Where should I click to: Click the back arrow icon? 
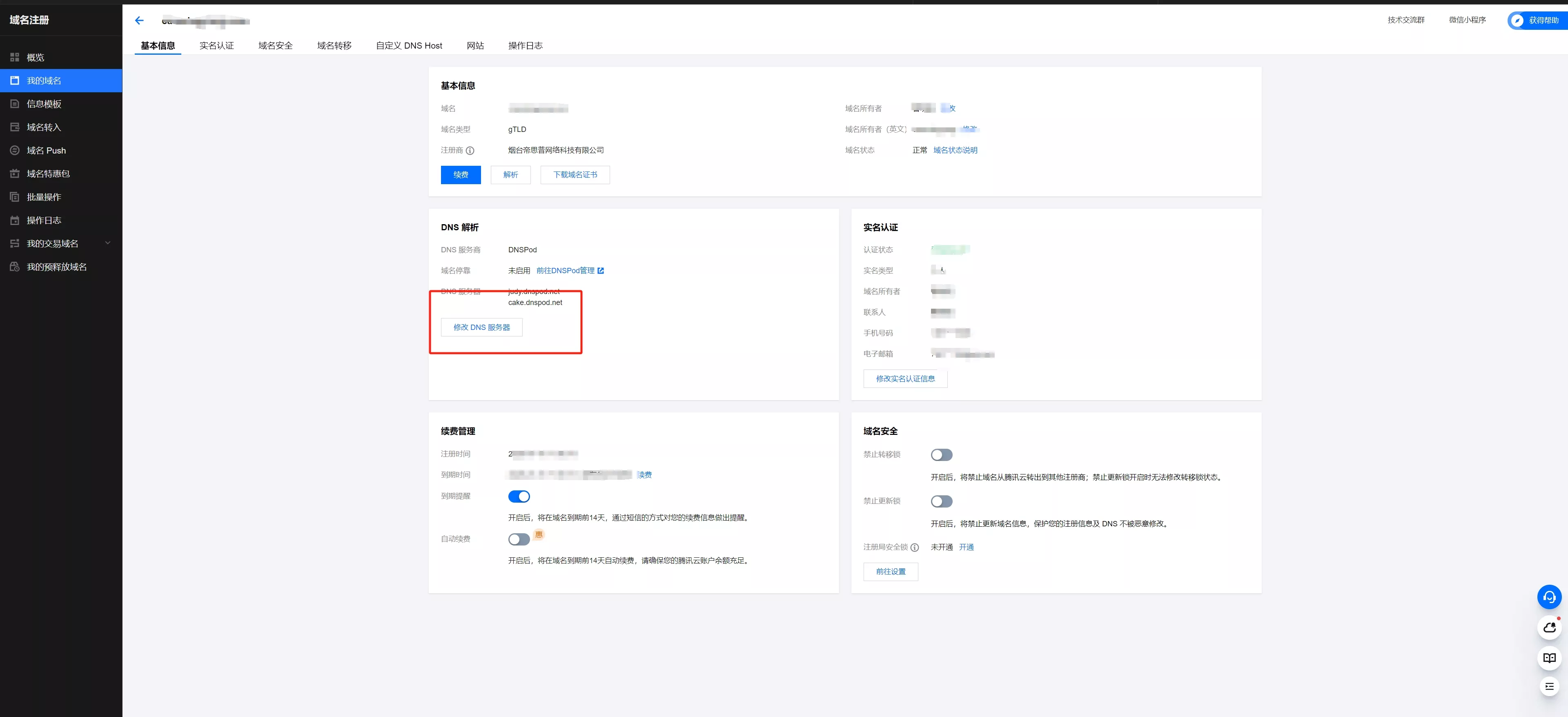coord(139,21)
